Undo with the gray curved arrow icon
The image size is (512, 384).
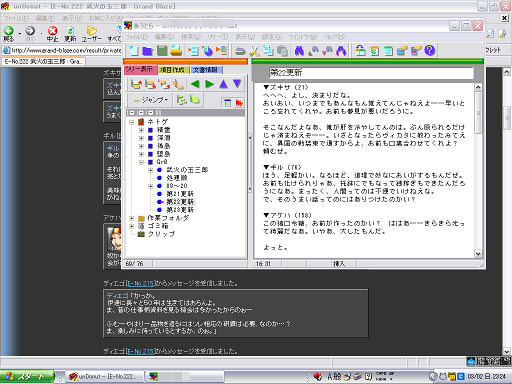point(240,51)
